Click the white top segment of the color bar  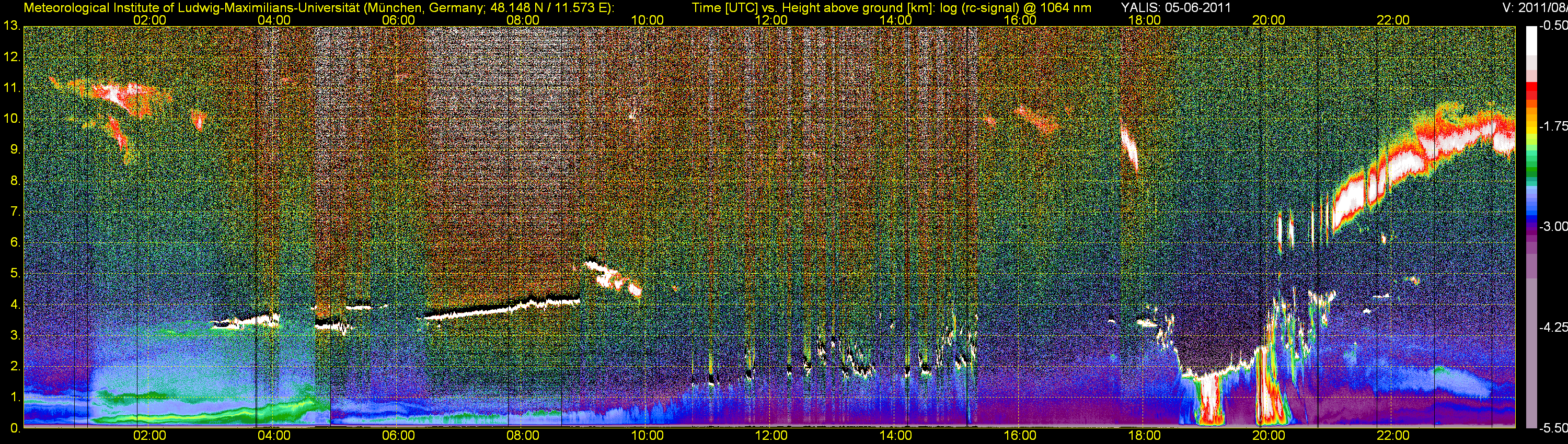(x=1531, y=41)
